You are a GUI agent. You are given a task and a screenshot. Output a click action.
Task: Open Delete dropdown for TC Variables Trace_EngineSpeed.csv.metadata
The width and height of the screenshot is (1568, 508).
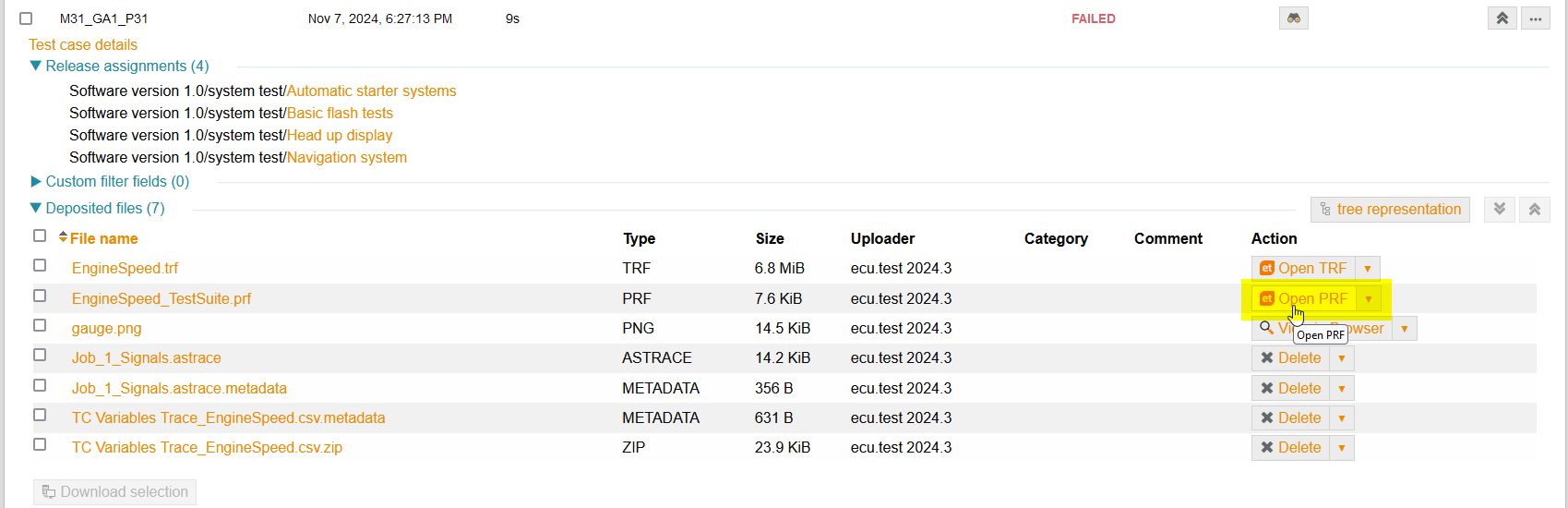coord(1342,418)
